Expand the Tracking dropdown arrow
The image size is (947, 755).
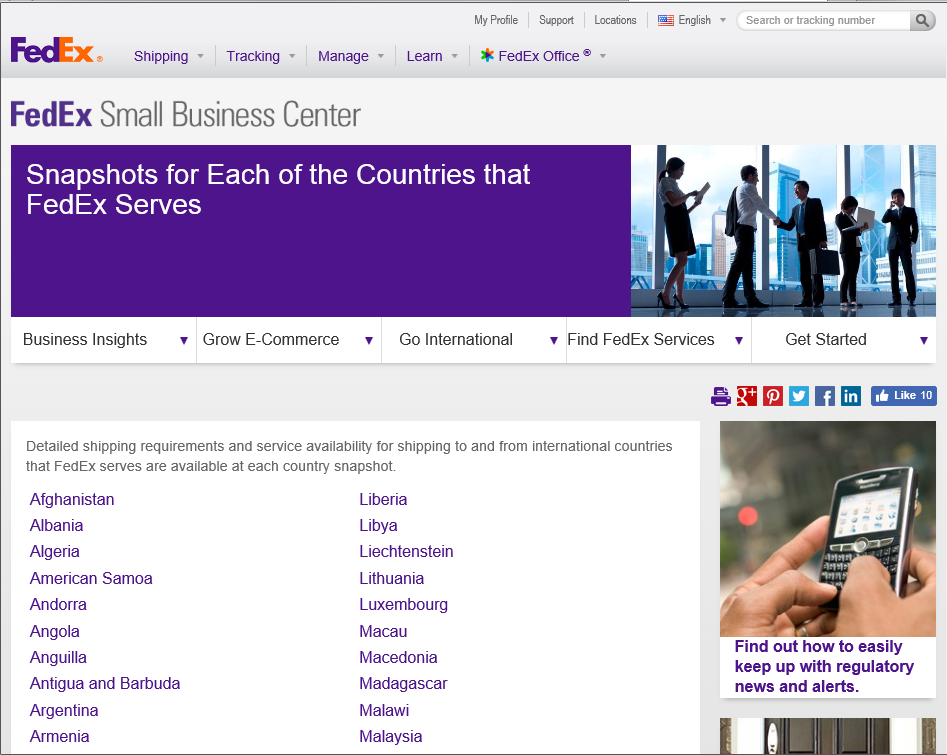pyautogui.click(x=292, y=56)
